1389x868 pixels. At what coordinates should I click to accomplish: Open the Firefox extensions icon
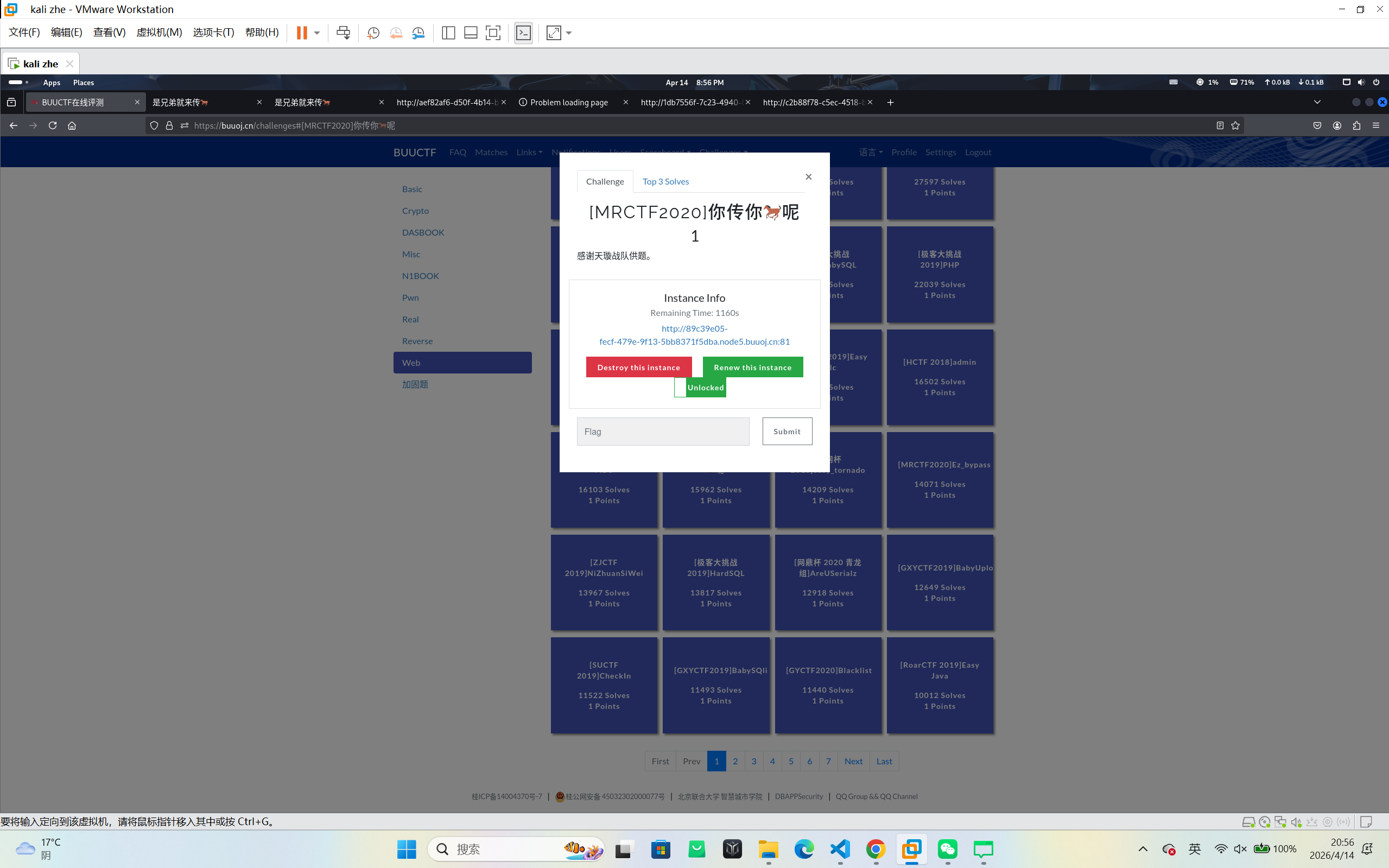click(x=1356, y=125)
